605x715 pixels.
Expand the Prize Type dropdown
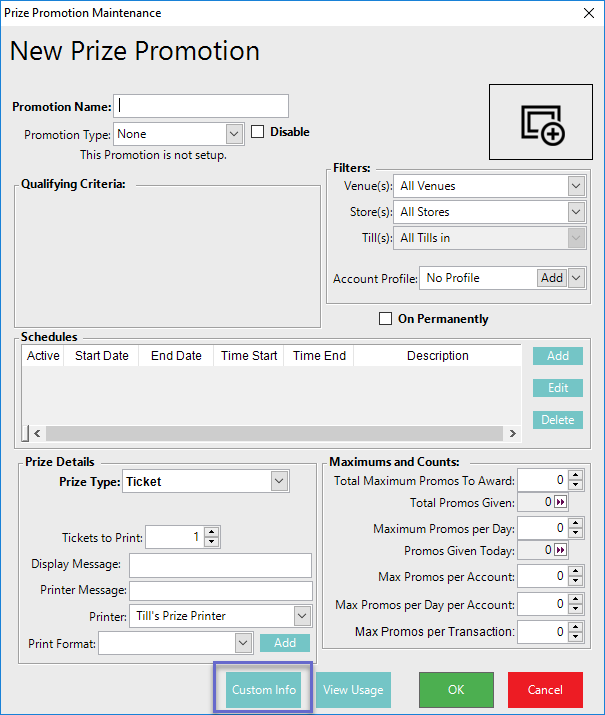[279, 482]
